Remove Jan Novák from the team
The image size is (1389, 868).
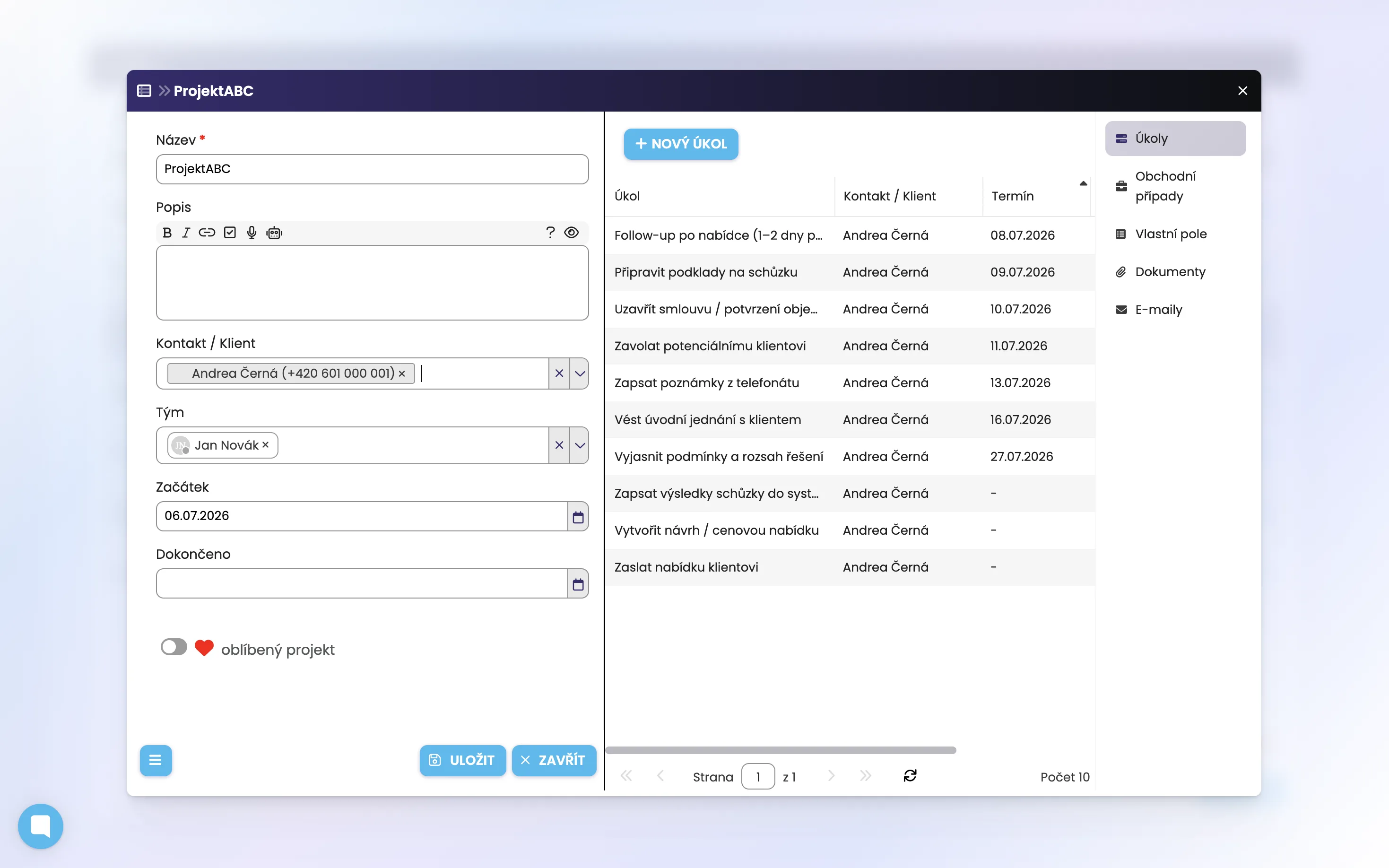click(x=265, y=445)
